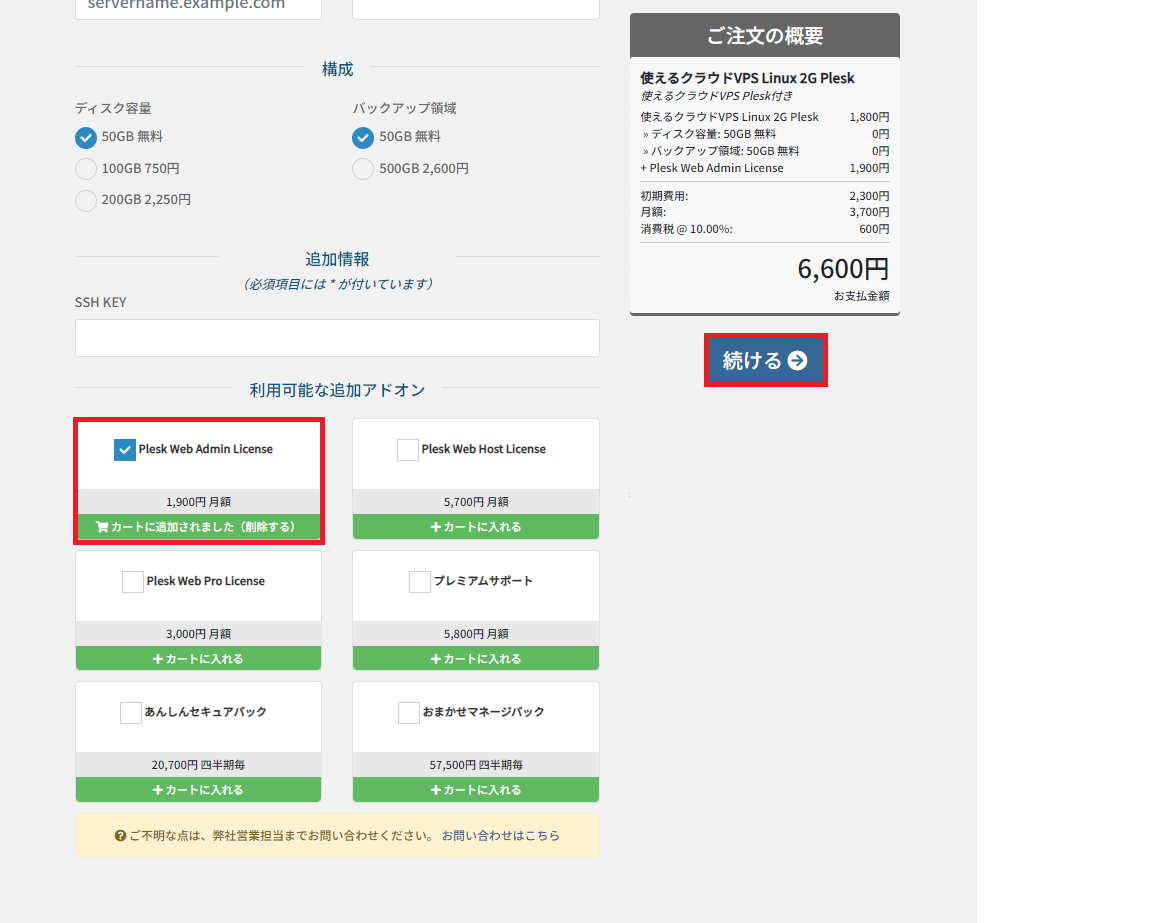Click the 追加情報 section heading
1152x923 pixels.
[337, 259]
